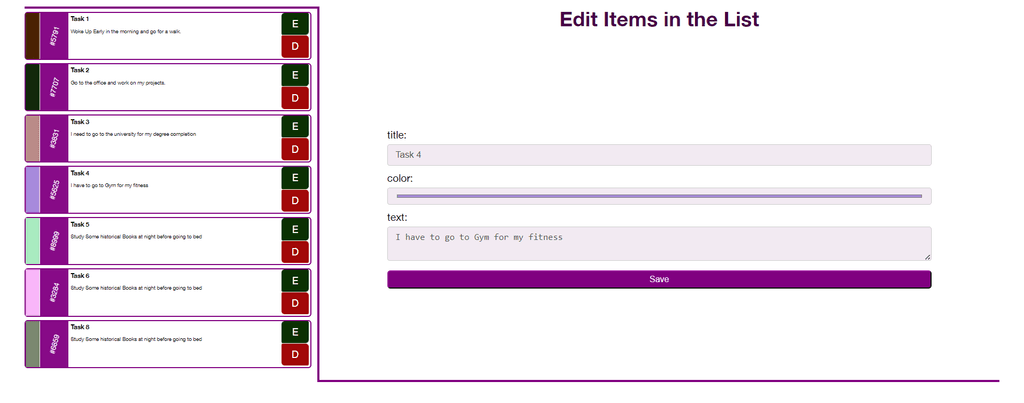This screenshot has height=403, width=1024.
Task: Click the title input containing Task 4
Action: [x=659, y=155]
